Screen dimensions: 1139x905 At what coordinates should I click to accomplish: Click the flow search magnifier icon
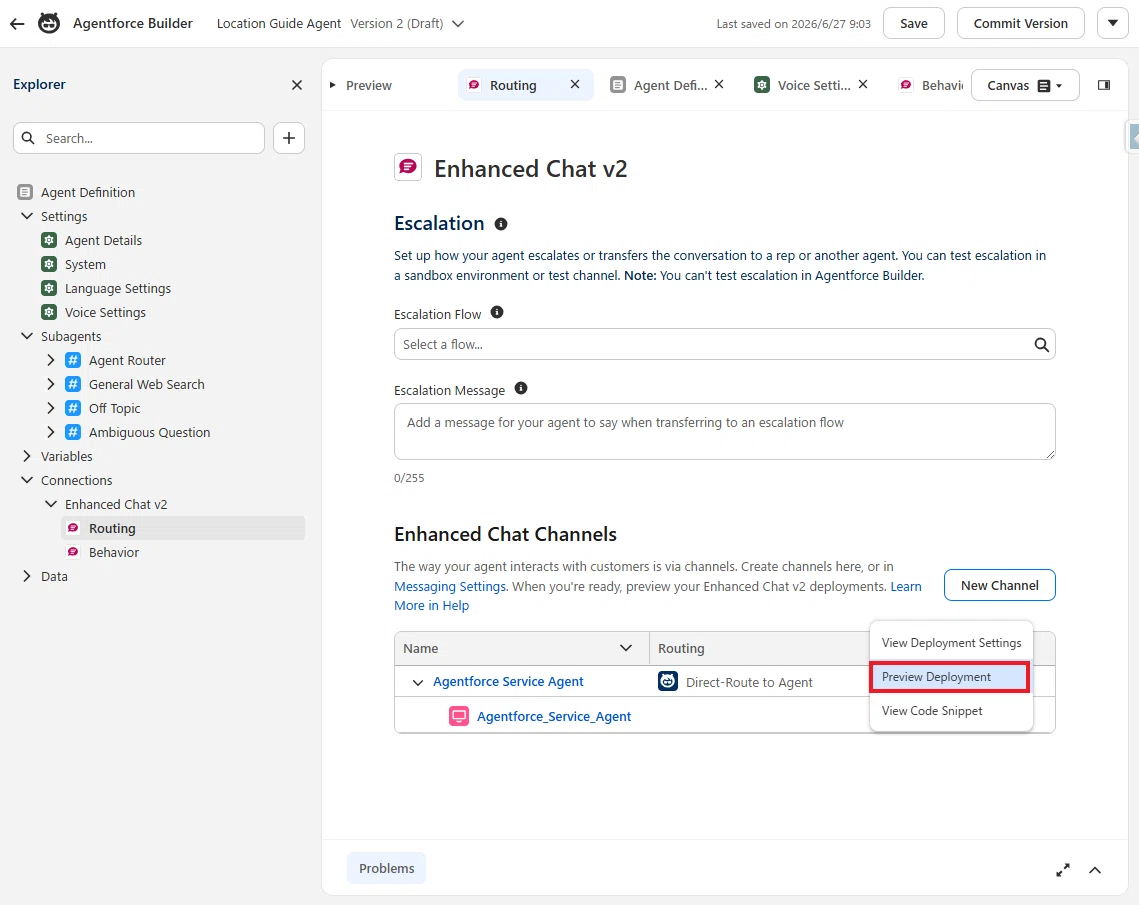click(1041, 344)
